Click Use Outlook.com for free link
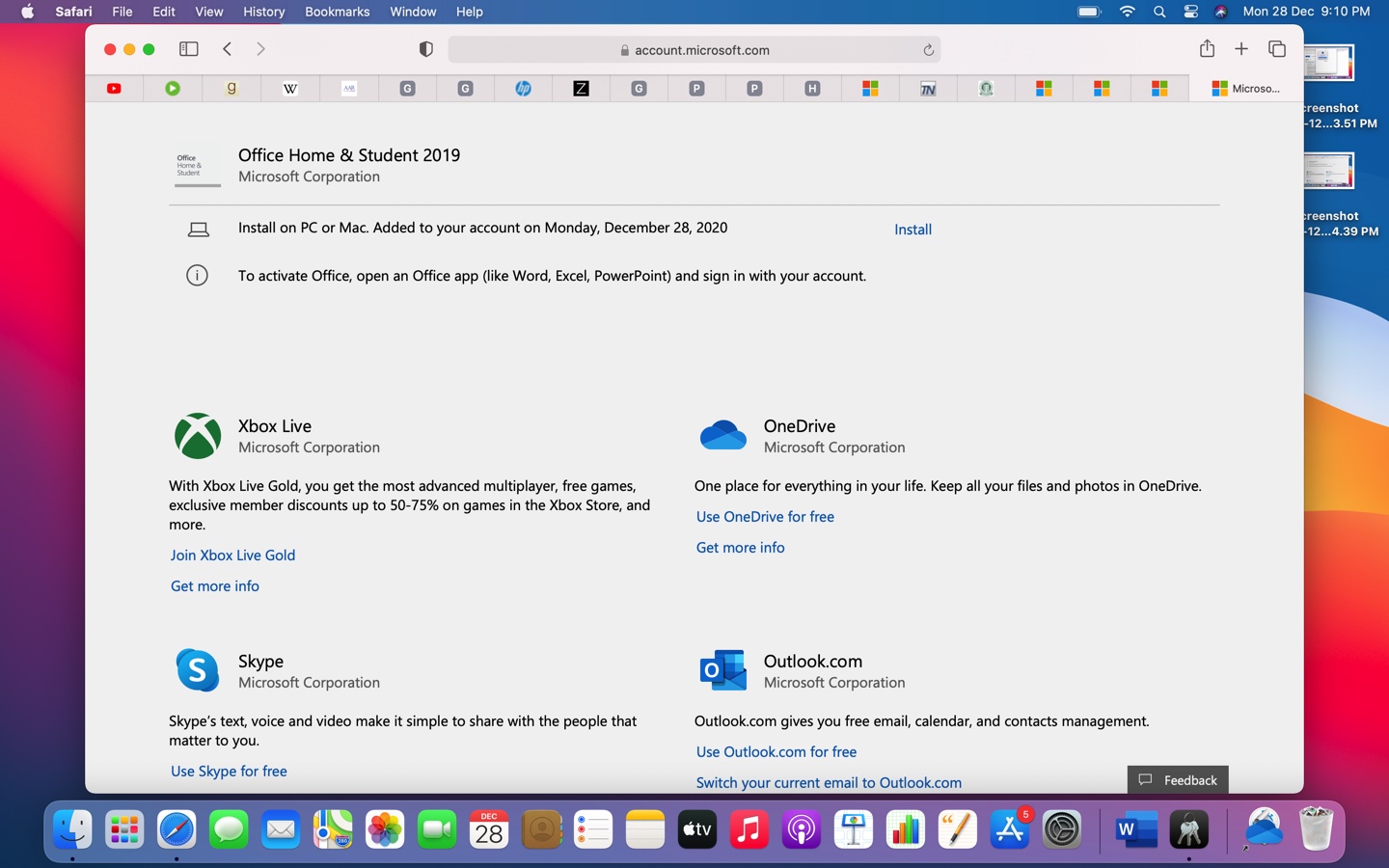The image size is (1389, 868). pyautogui.click(x=776, y=752)
